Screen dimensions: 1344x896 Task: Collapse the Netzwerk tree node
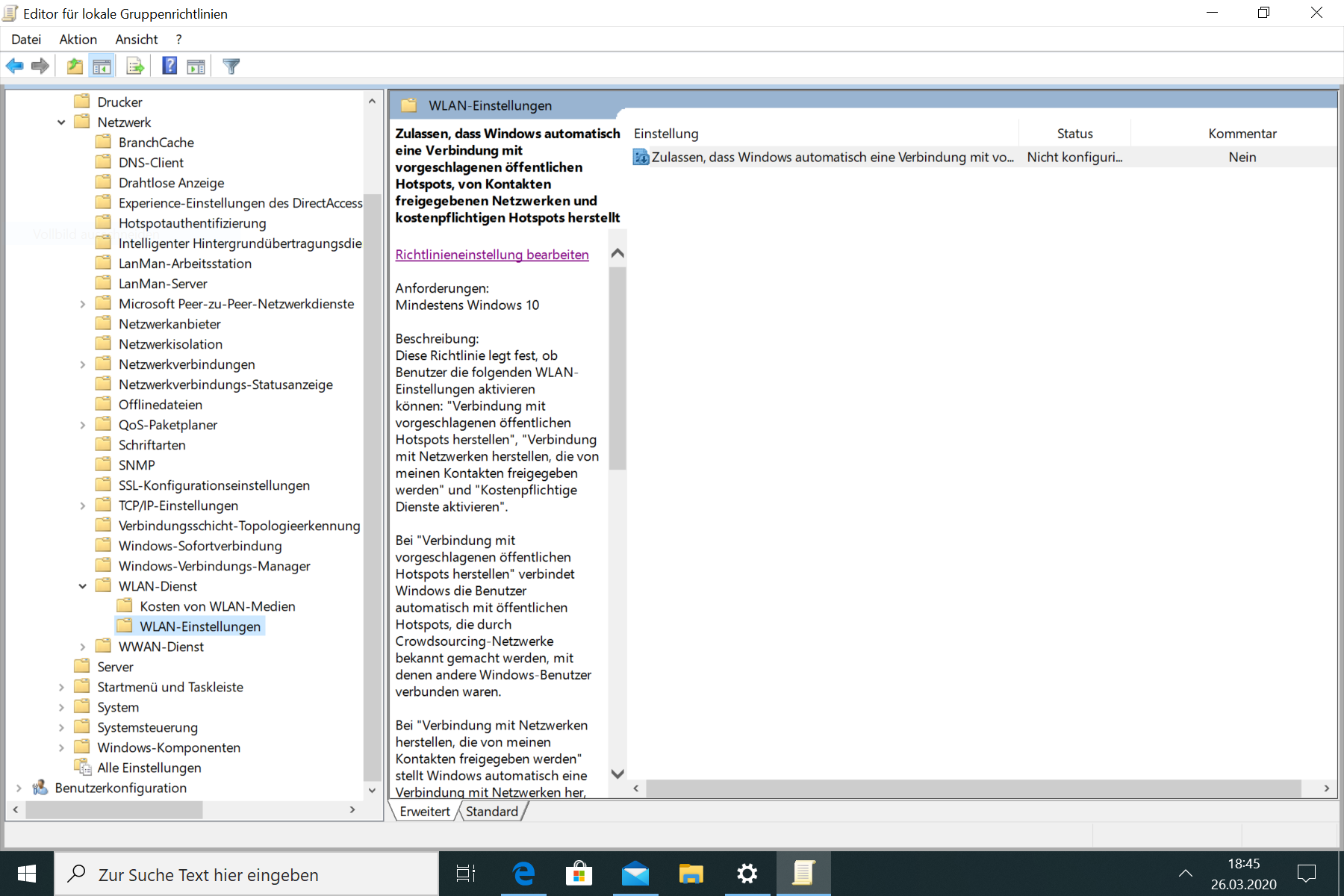(60, 122)
